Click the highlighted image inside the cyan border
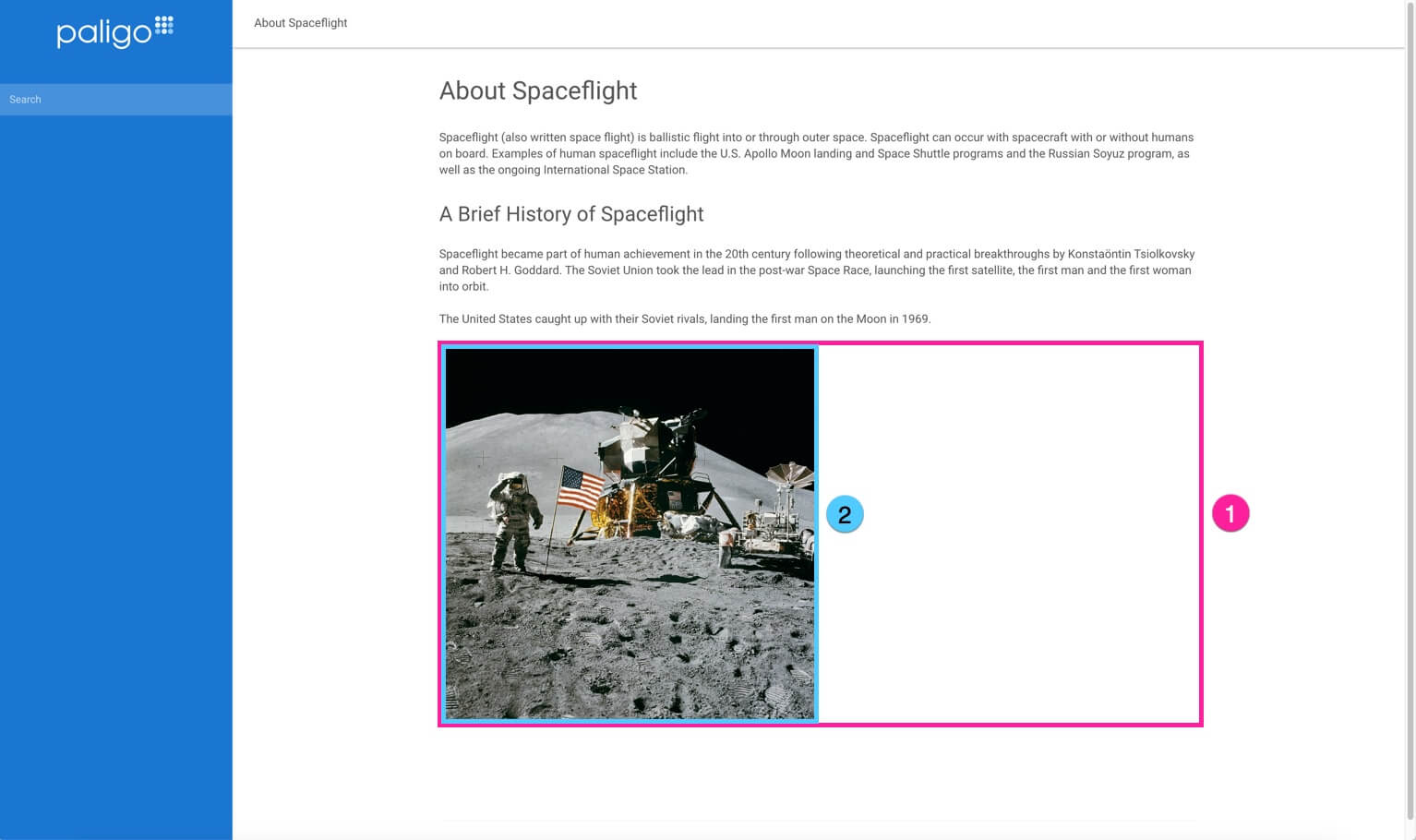The image size is (1416, 840). point(630,534)
